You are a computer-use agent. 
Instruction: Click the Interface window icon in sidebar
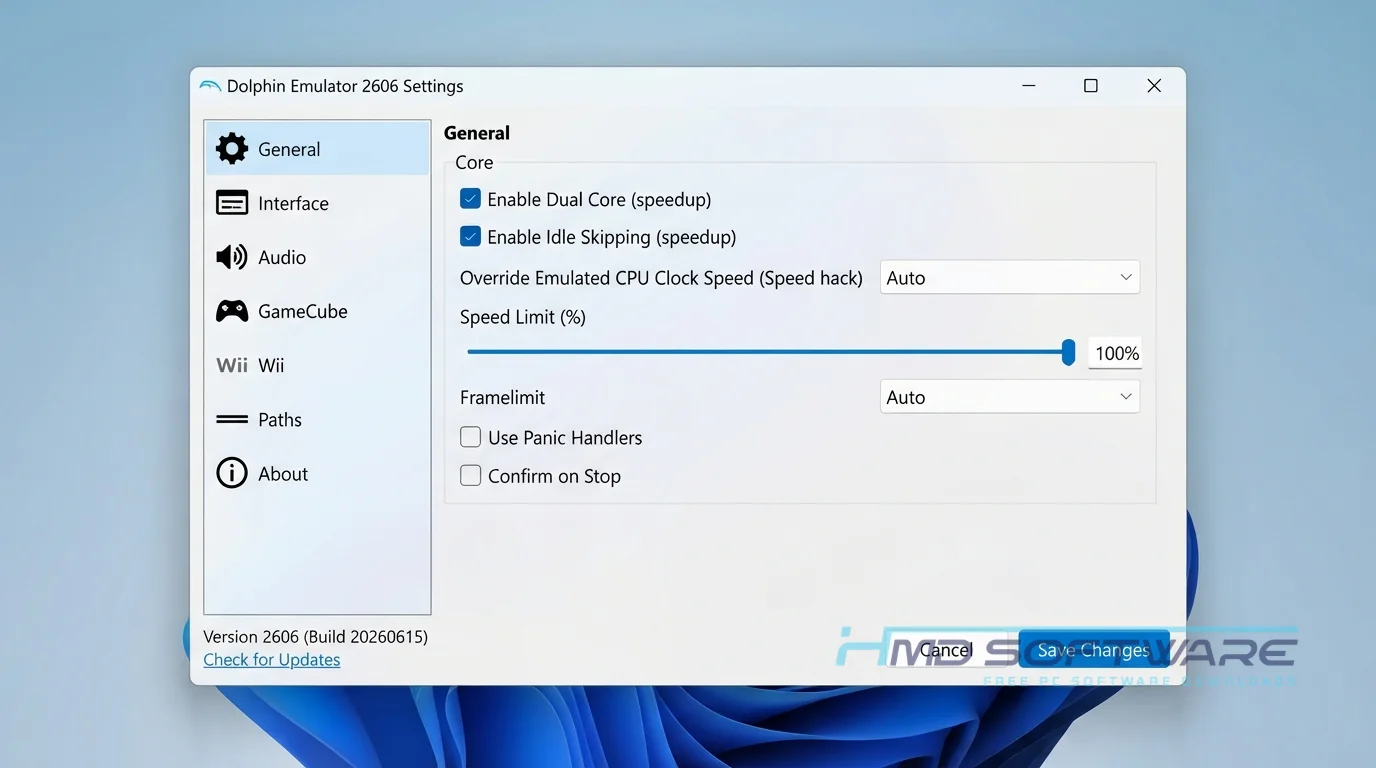tap(232, 203)
